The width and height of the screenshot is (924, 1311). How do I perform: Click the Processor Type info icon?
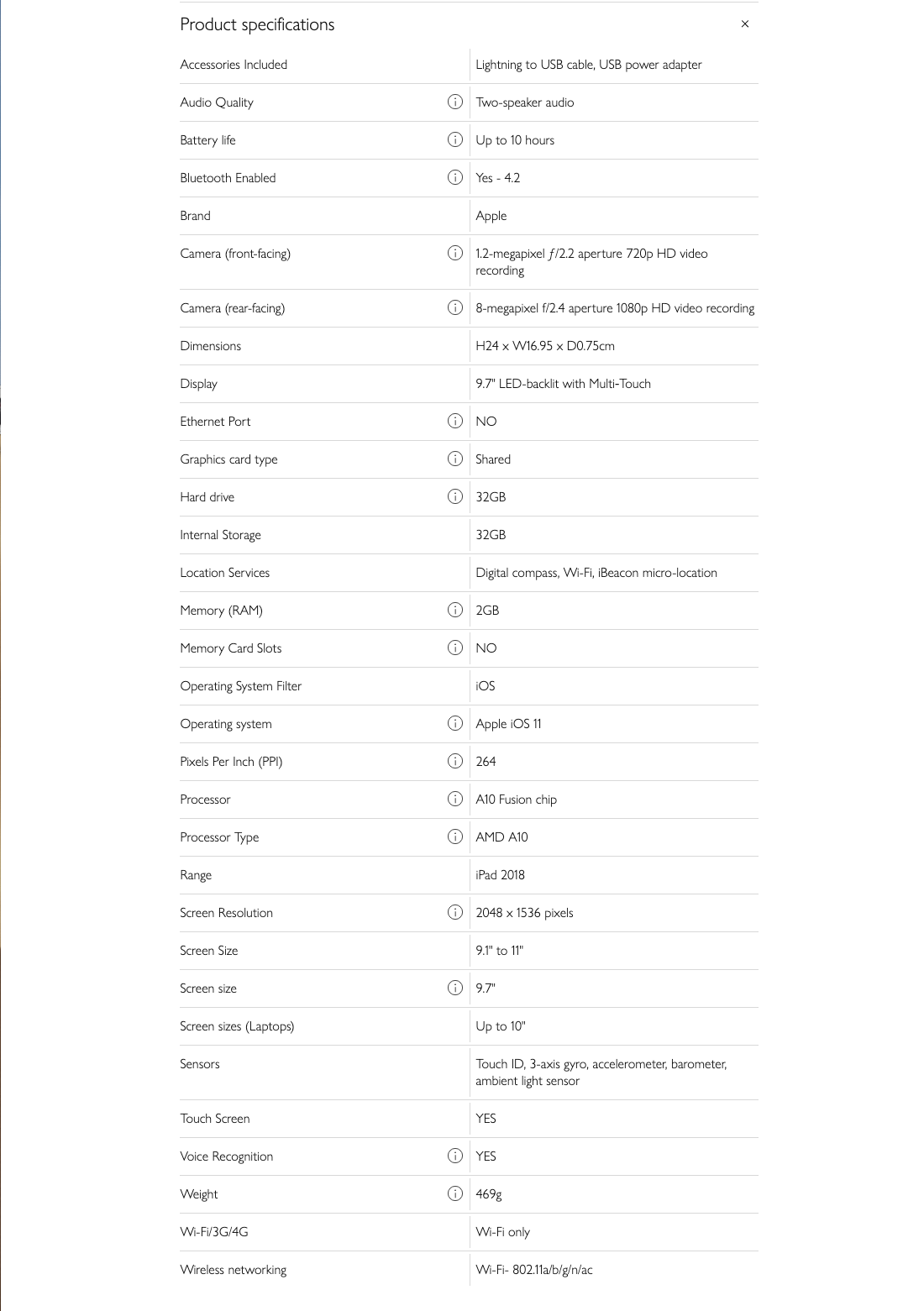(x=454, y=836)
